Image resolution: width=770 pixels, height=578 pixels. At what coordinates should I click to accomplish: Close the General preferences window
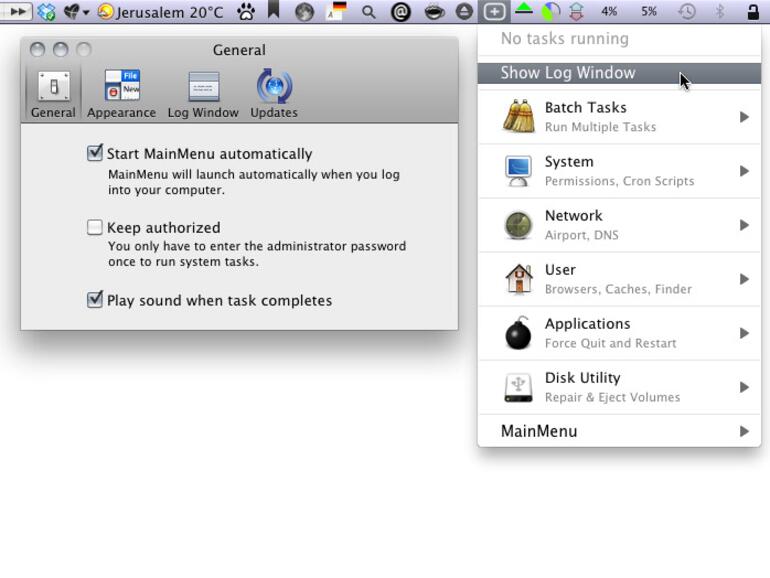coord(37,50)
